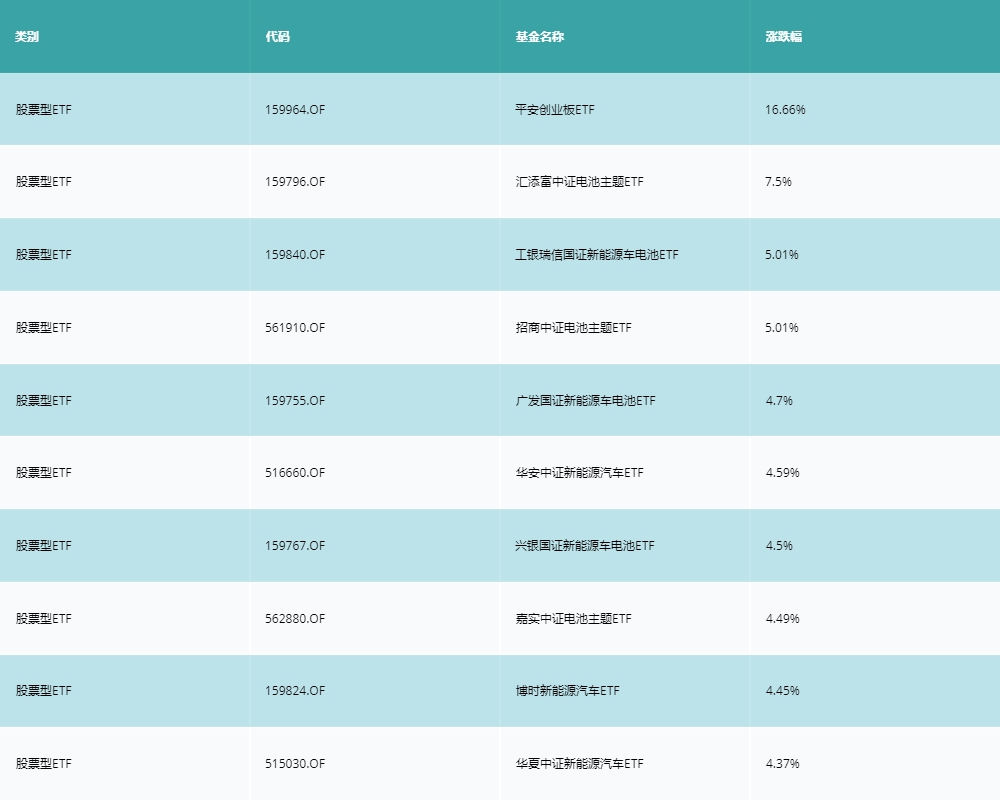Click fund name 嘉实中证电池主题ETF

point(573,618)
